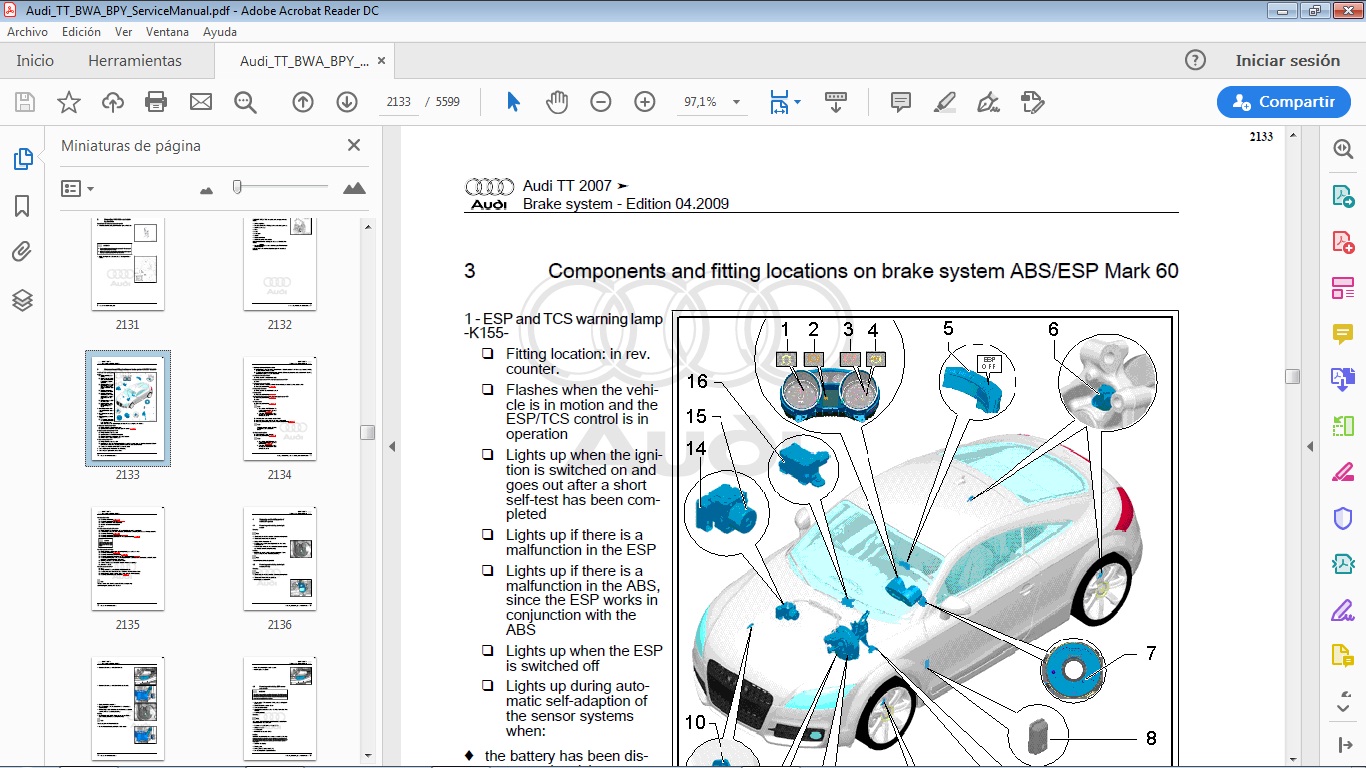Screen dimensions: 1366x768
Task: Click thumbnail panel scrollbar handle
Action: click(x=367, y=432)
